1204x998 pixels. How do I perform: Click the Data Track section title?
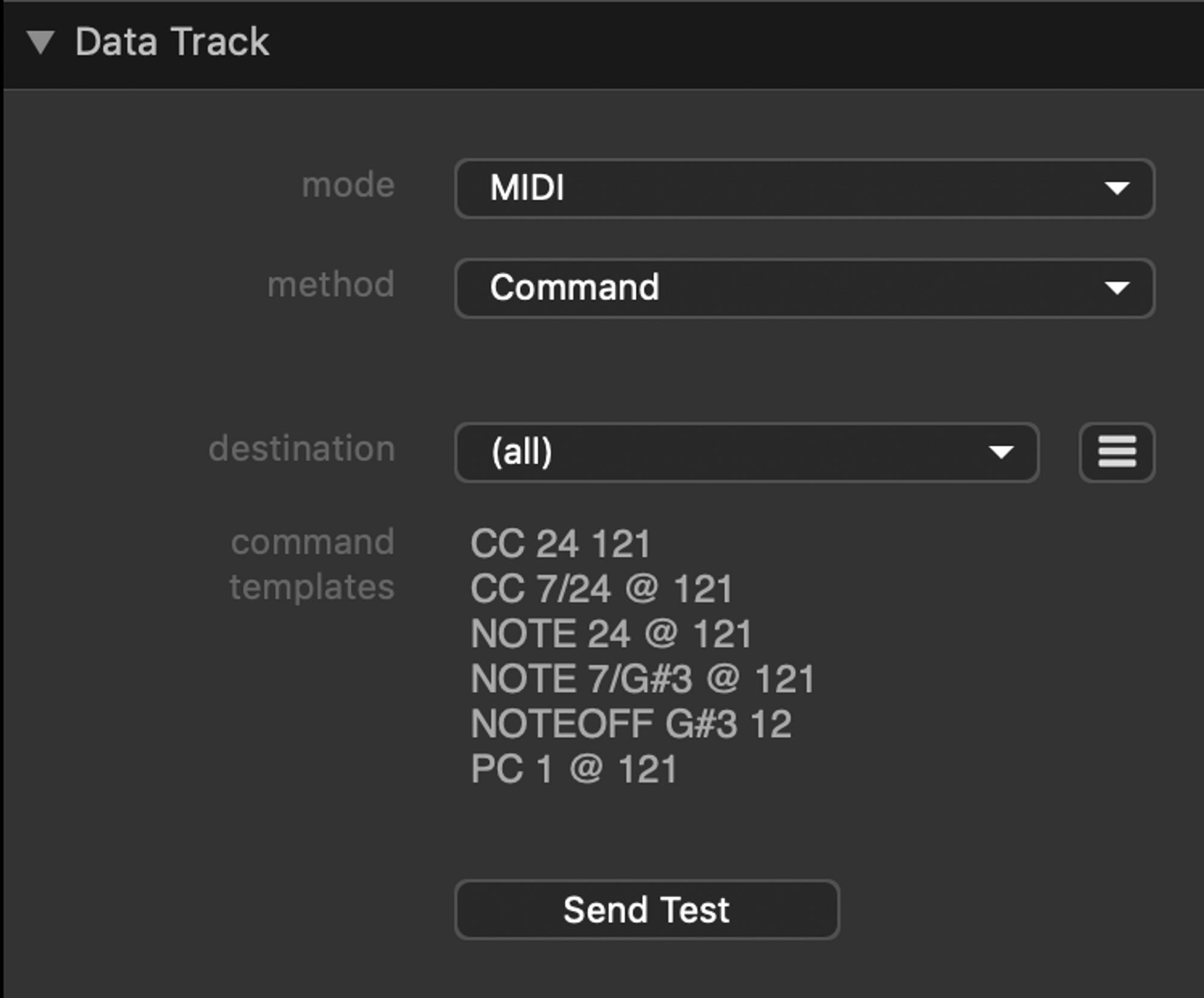[172, 42]
